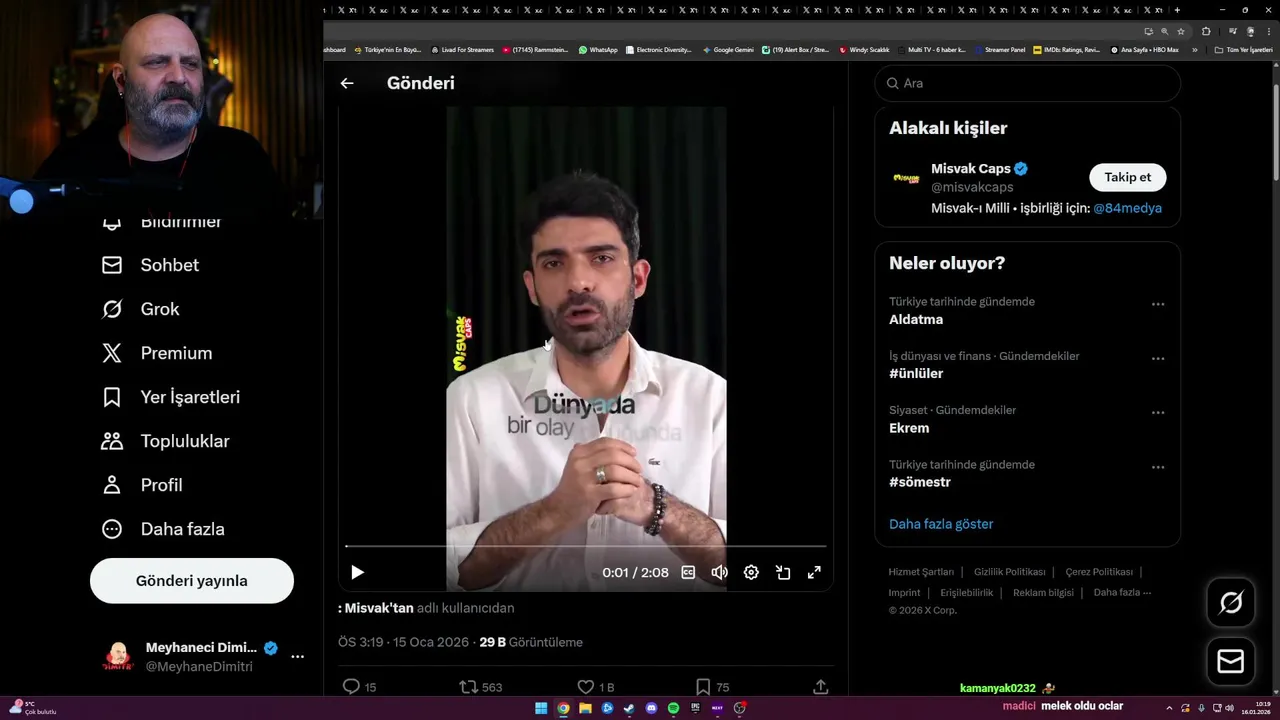Screen dimensions: 1280x720
Task: Click Daha fazla göster link
Action: click(941, 524)
